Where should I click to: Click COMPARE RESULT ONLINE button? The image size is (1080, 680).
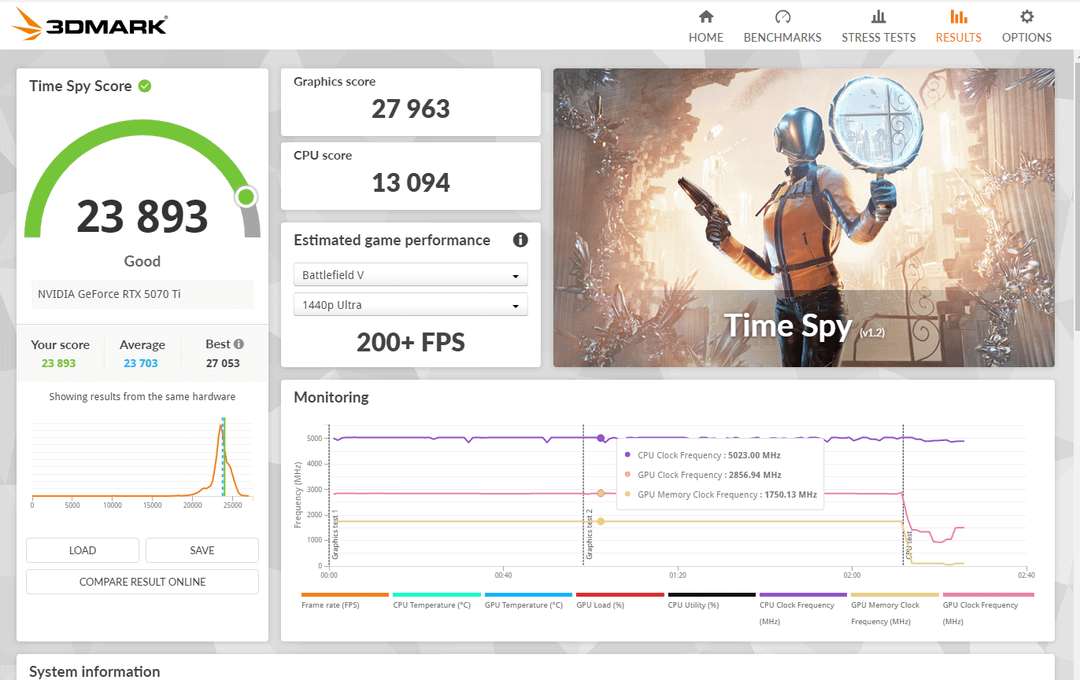(x=142, y=582)
